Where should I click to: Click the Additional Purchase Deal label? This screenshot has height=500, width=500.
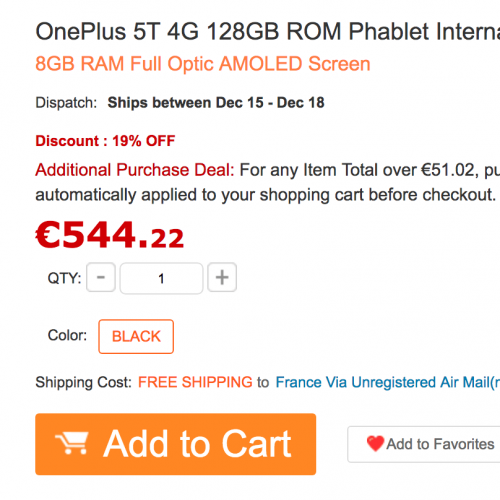pyautogui.click(x=135, y=170)
